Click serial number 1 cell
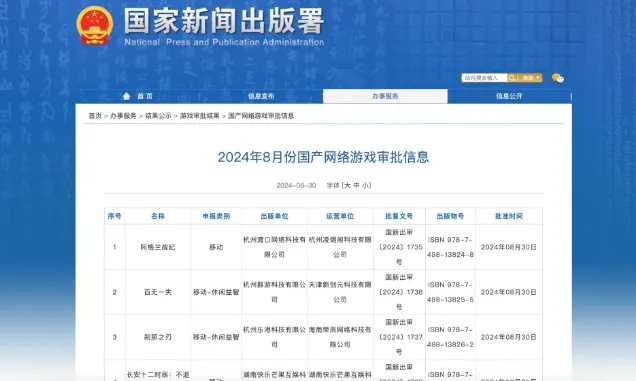The image size is (636, 381). tap(114, 247)
